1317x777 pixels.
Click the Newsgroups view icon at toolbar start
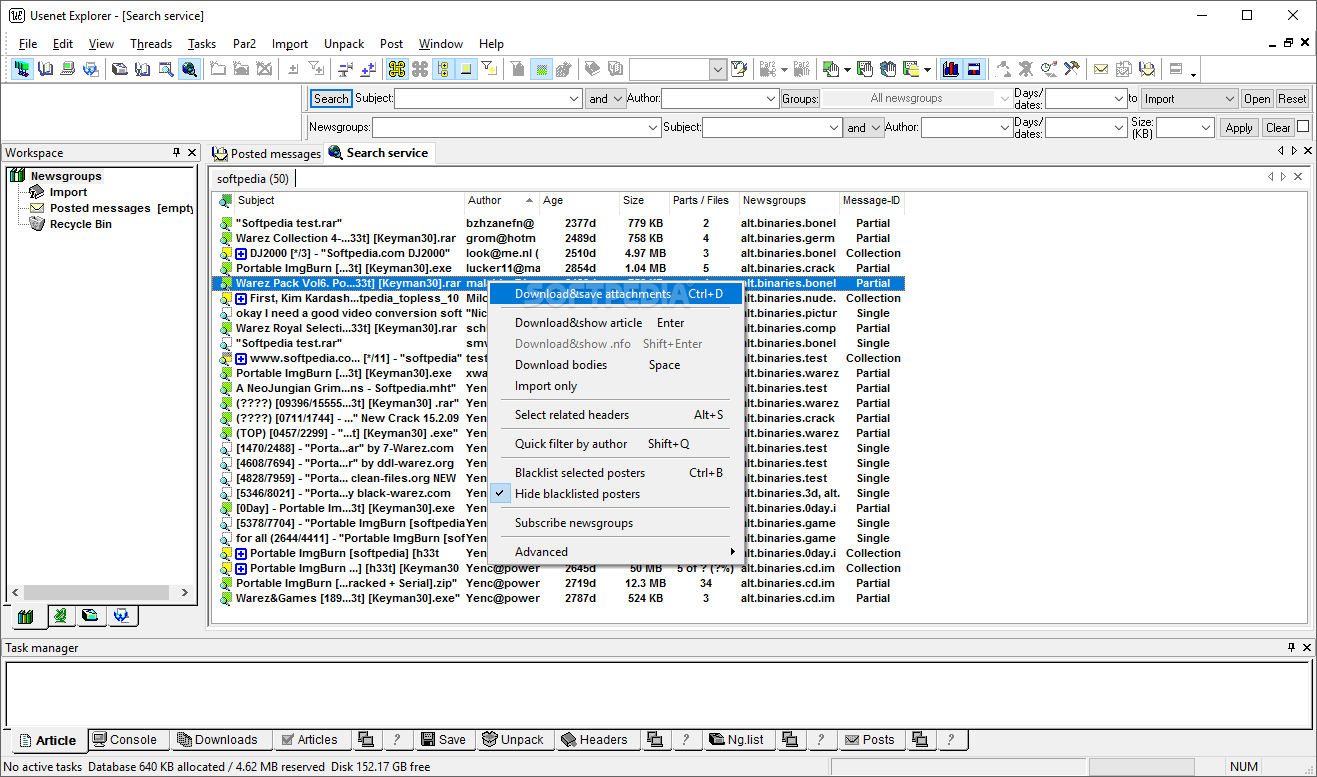pos(22,69)
